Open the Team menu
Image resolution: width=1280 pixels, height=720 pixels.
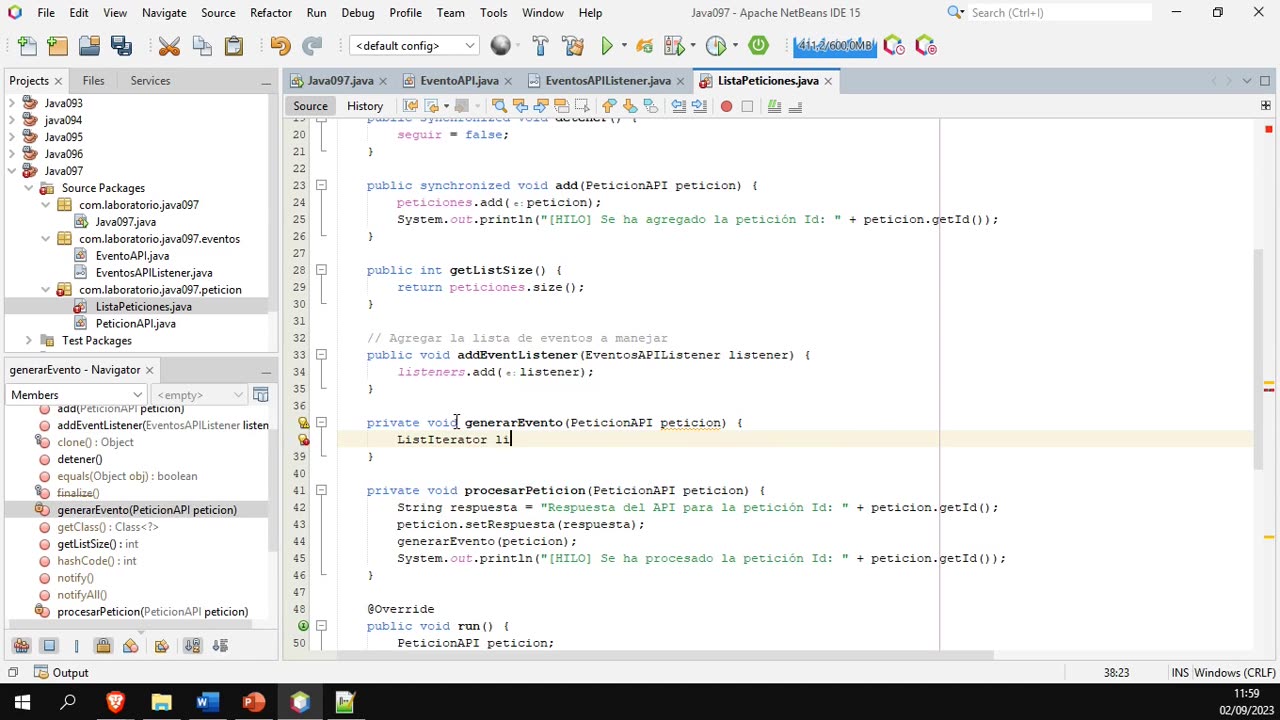click(450, 13)
